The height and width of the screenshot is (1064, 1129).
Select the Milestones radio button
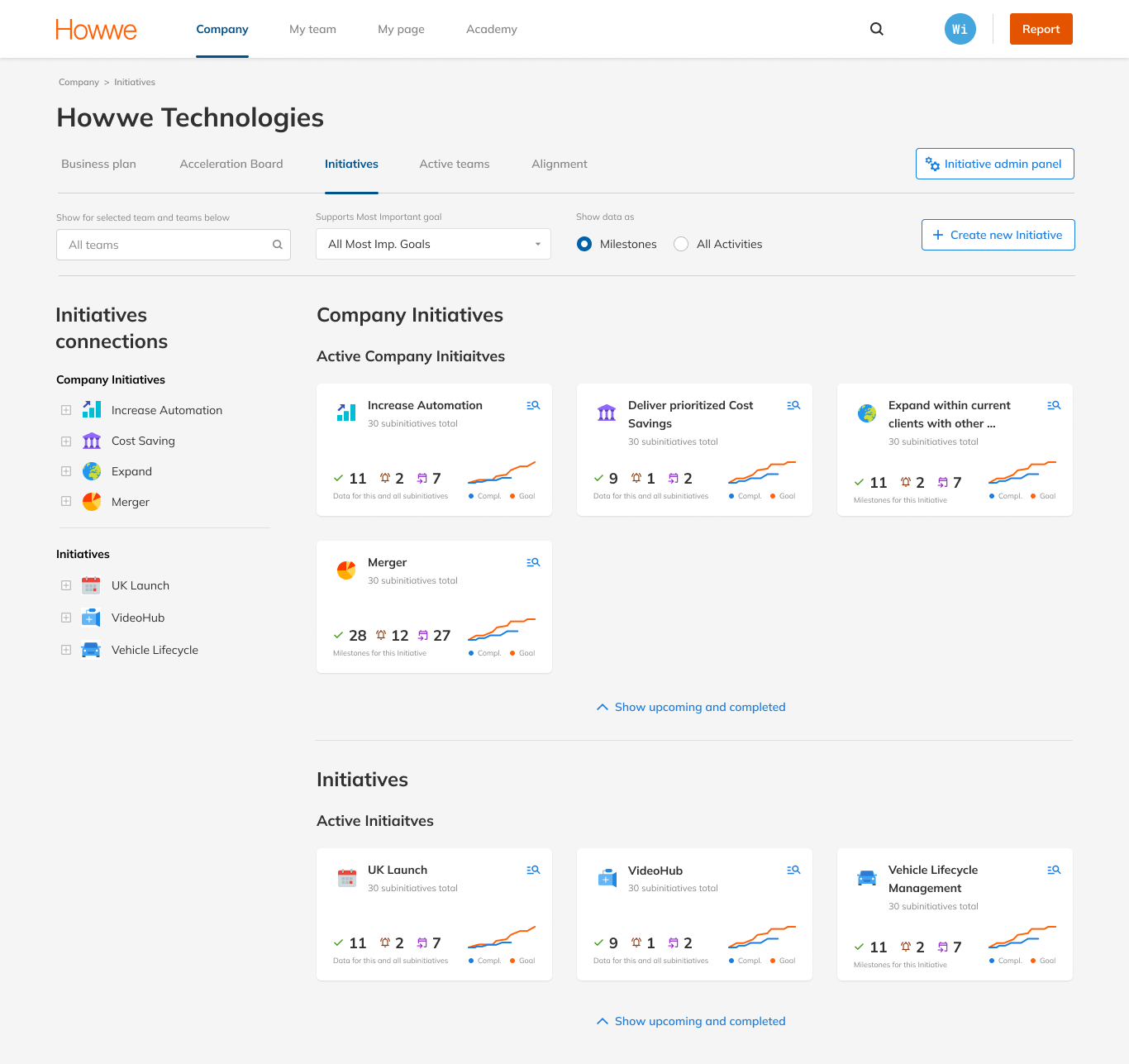(x=584, y=244)
